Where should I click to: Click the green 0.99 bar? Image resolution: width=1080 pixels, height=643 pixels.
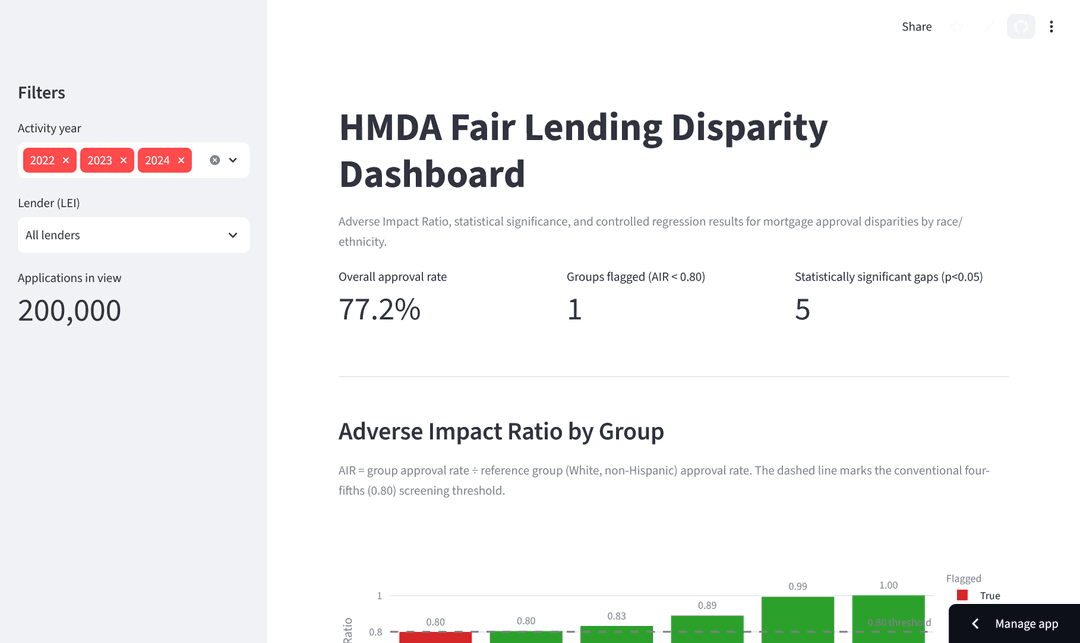point(798,620)
